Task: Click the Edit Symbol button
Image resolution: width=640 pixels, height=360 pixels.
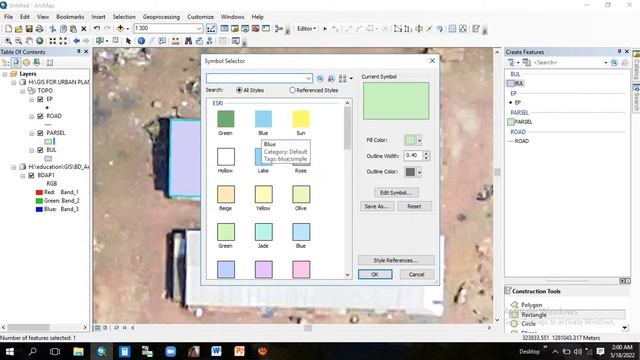Action: pyautogui.click(x=396, y=193)
